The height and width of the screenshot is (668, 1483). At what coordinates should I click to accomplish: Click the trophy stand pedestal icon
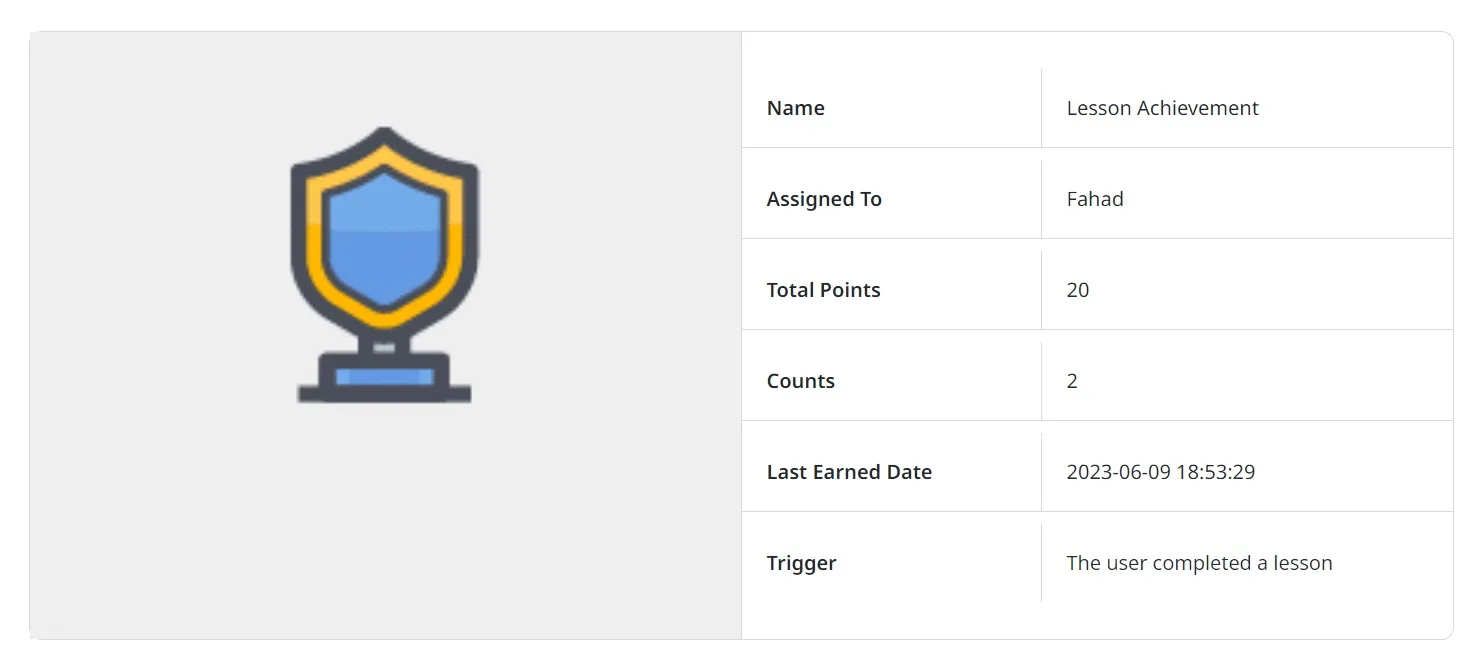(385, 355)
